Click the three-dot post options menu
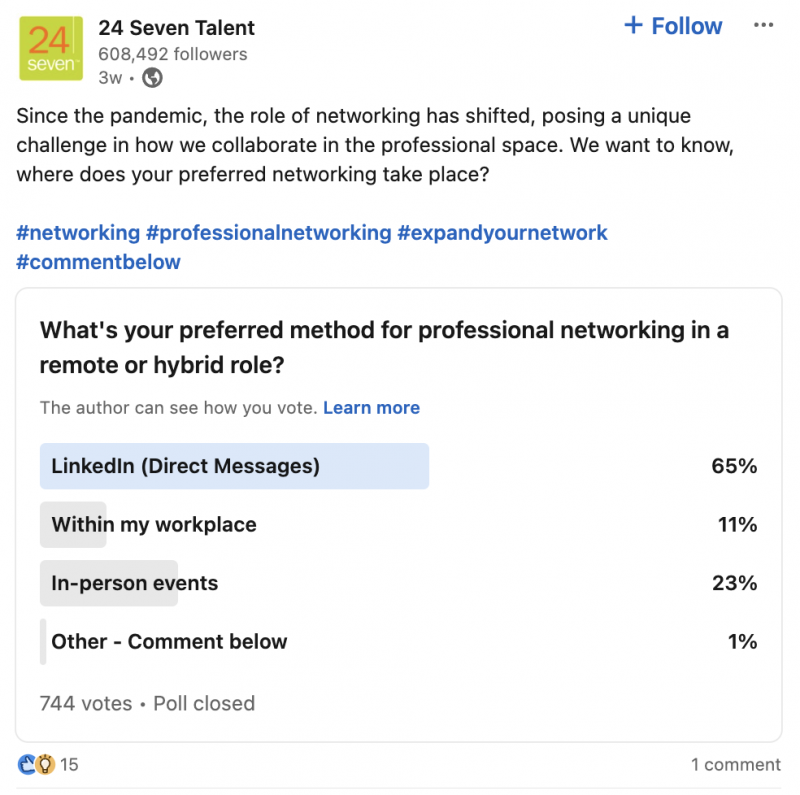The width and height of the screenshot is (800, 795). [x=763, y=25]
